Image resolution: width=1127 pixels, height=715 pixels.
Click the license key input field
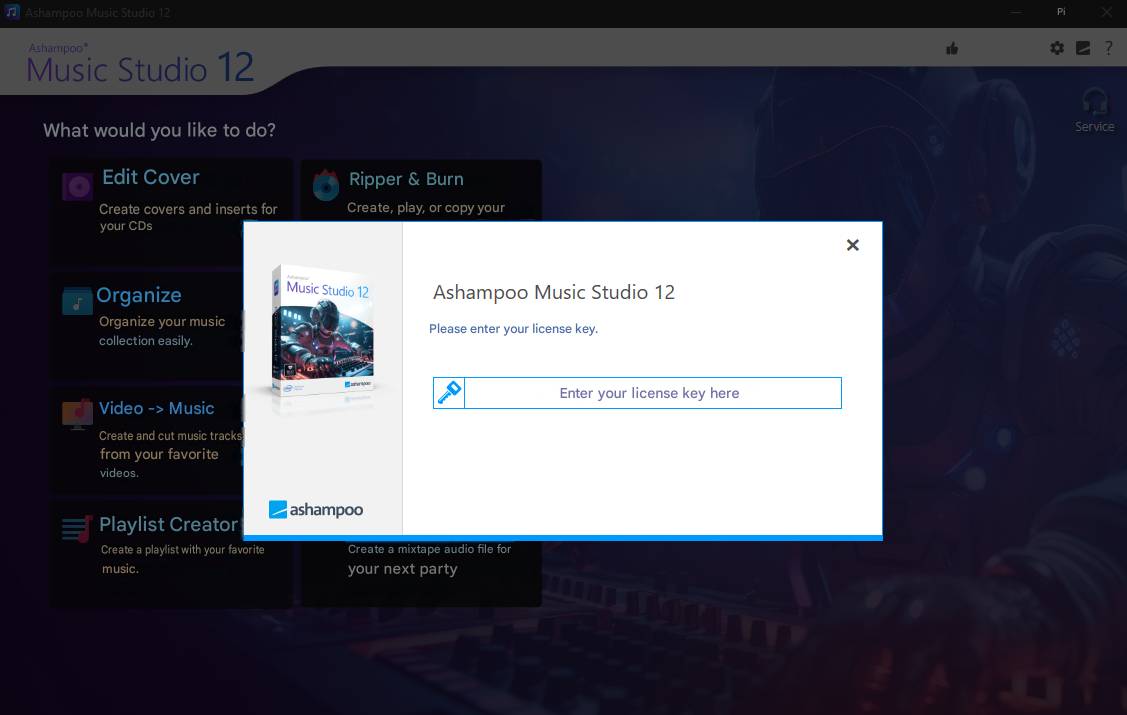pyautogui.click(x=653, y=393)
